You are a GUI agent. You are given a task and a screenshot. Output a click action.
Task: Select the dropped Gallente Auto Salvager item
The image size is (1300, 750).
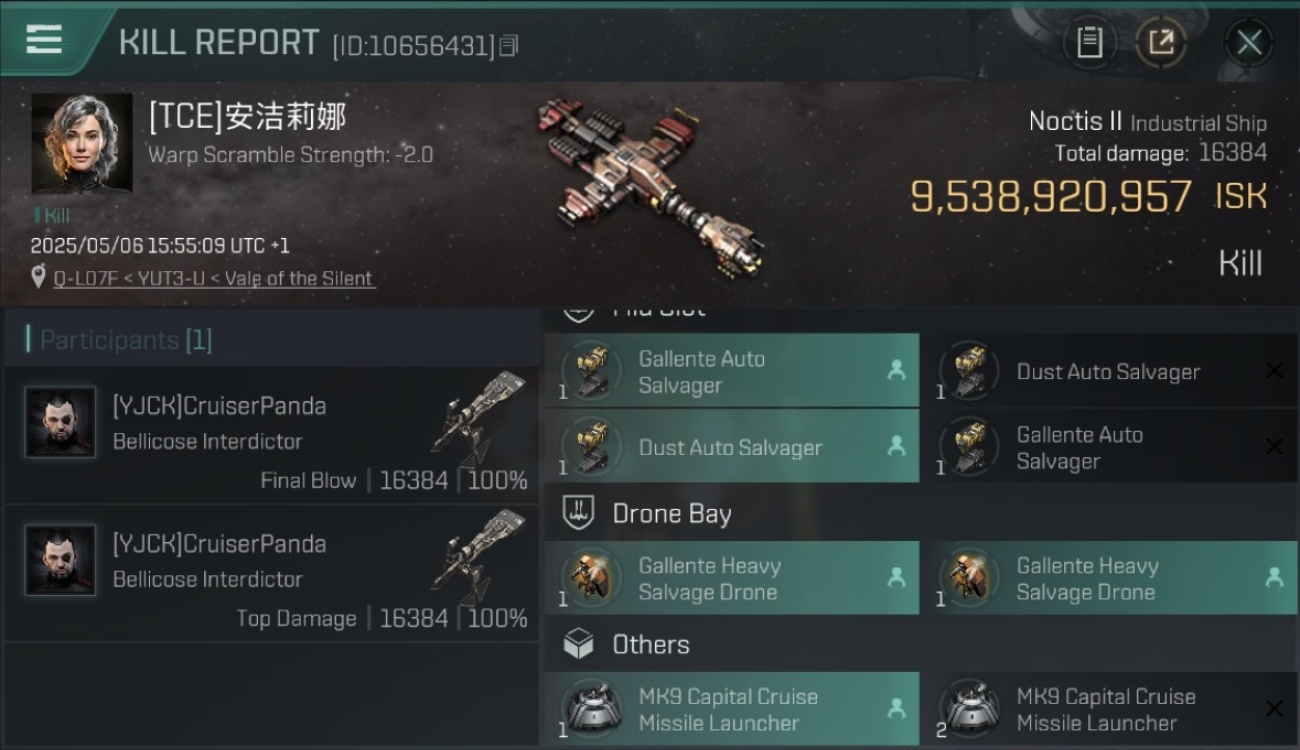[x=732, y=371]
